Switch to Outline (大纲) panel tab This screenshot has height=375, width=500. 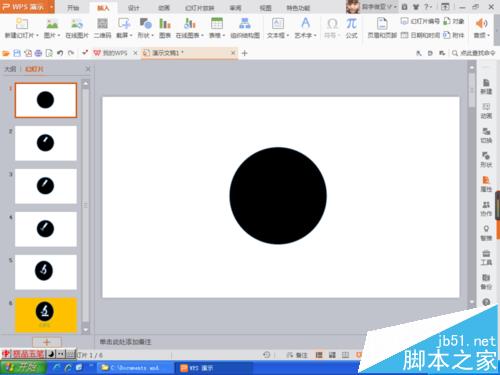(10, 69)
